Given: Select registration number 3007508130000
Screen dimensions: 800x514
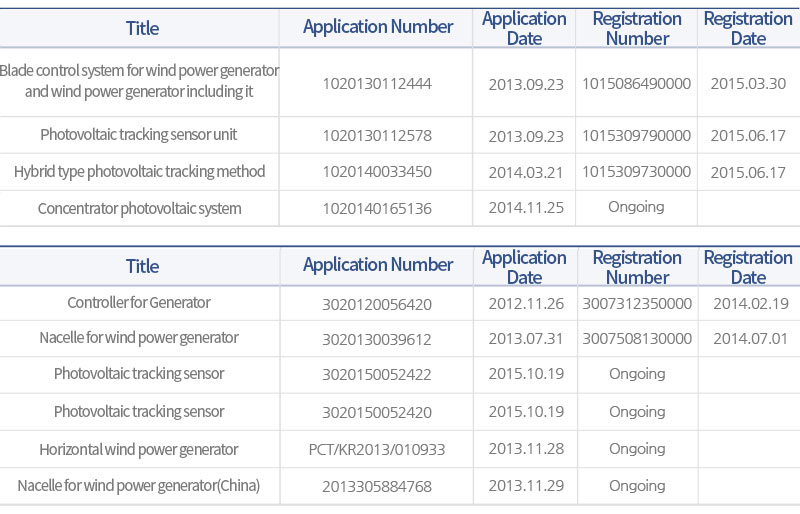Looking at the screenshot, I should pyautogui.click(x=637, y=339).
